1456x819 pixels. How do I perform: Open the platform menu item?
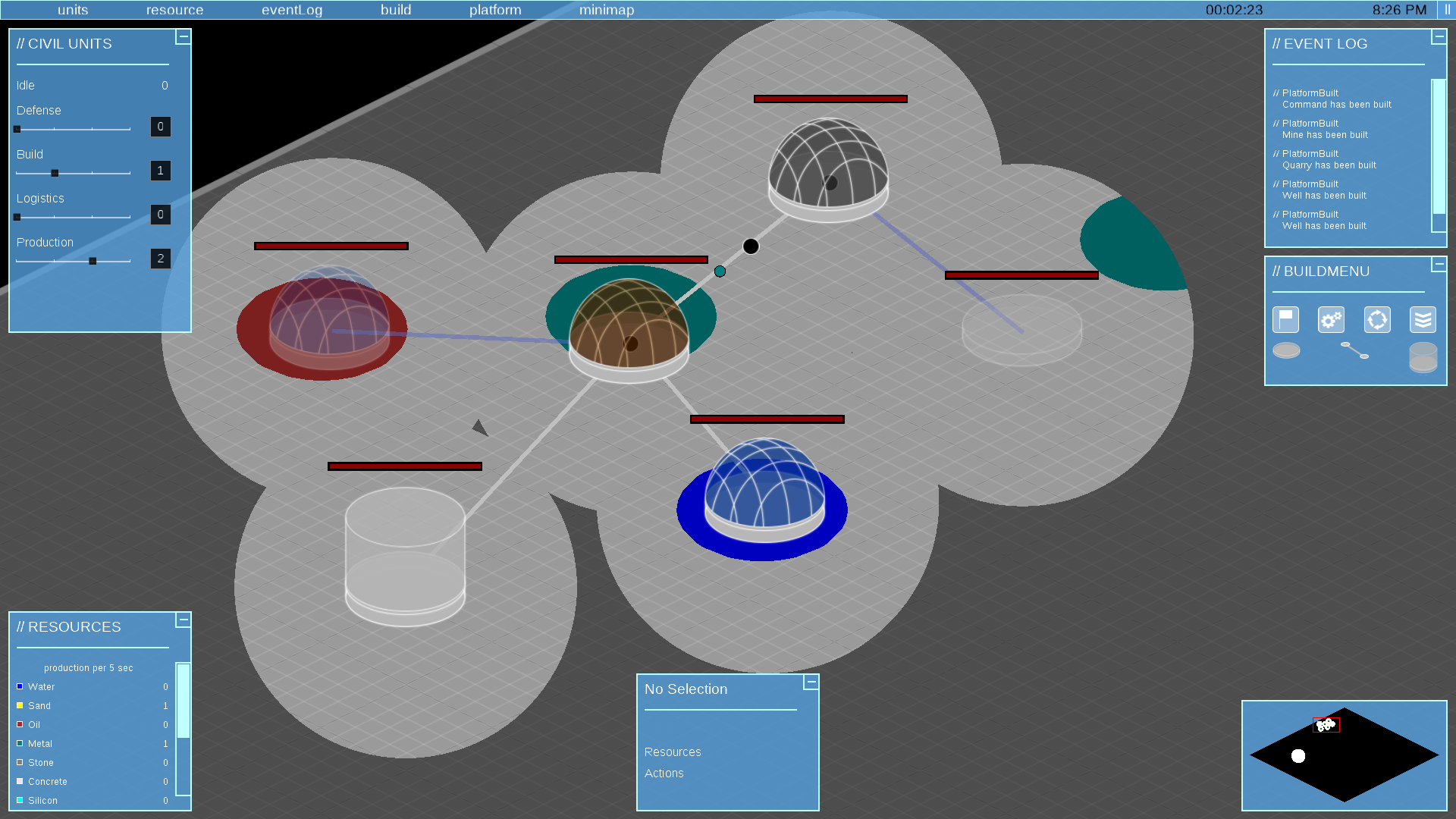495,10
